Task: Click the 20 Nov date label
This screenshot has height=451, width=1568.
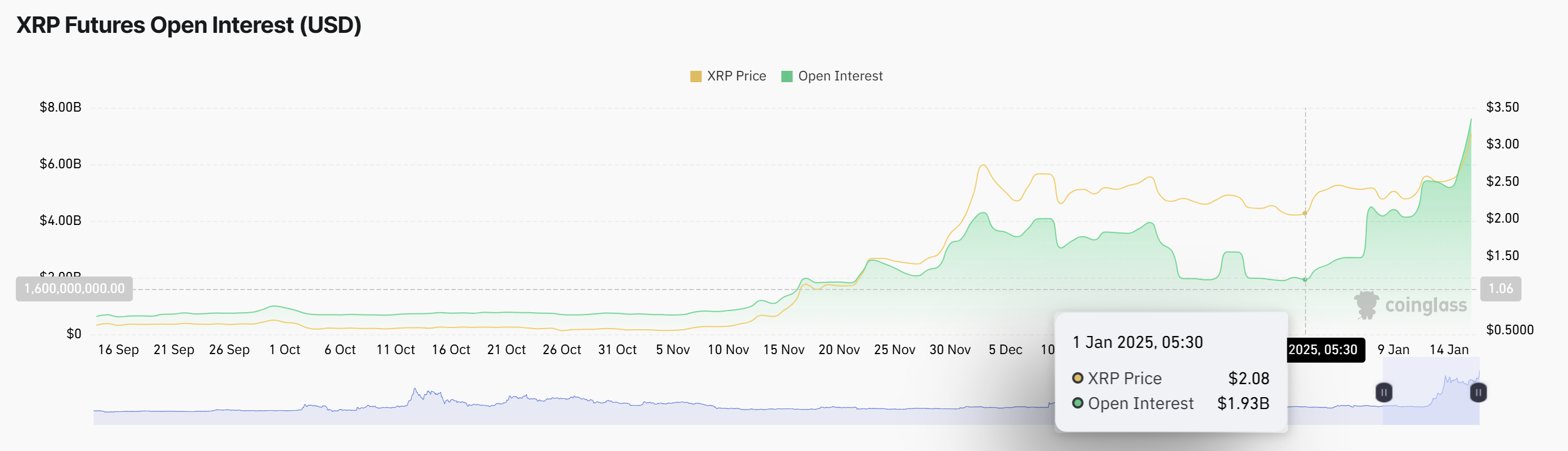Action: (x=840, y=350)
